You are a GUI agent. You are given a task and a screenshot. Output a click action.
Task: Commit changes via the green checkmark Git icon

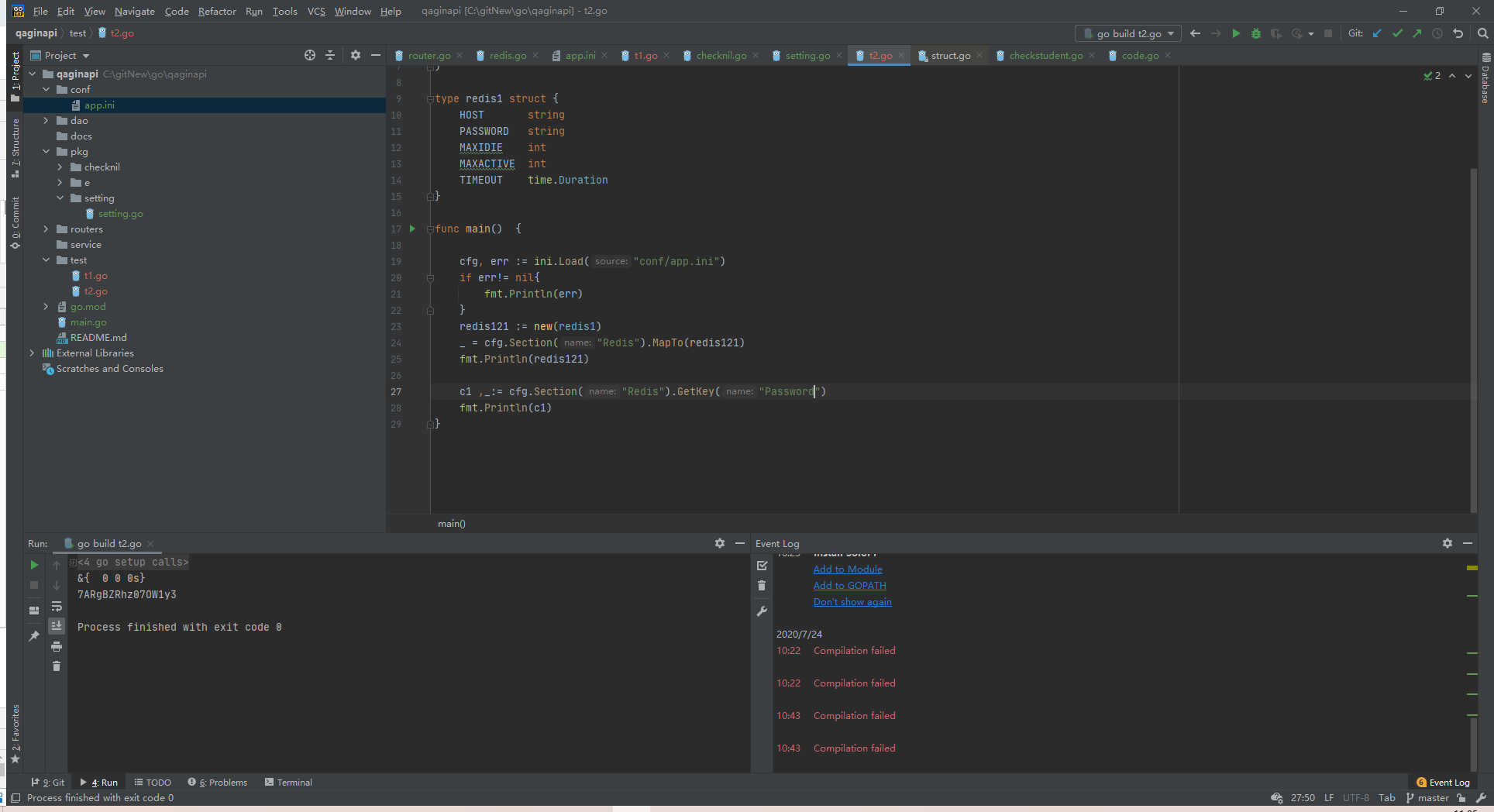point(1397,33)
